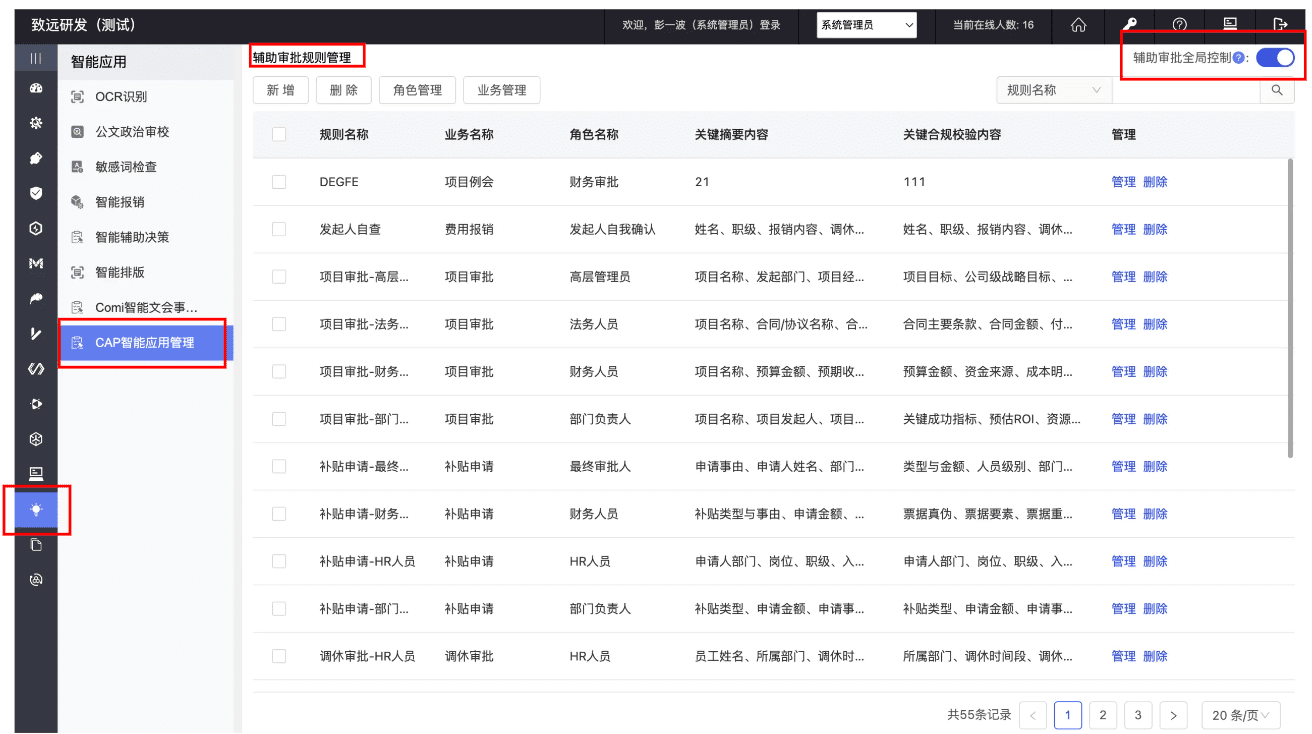Log out using the exit icon
The image size is (1312, 734).
pyautogui.click(x=1280, y=24)
